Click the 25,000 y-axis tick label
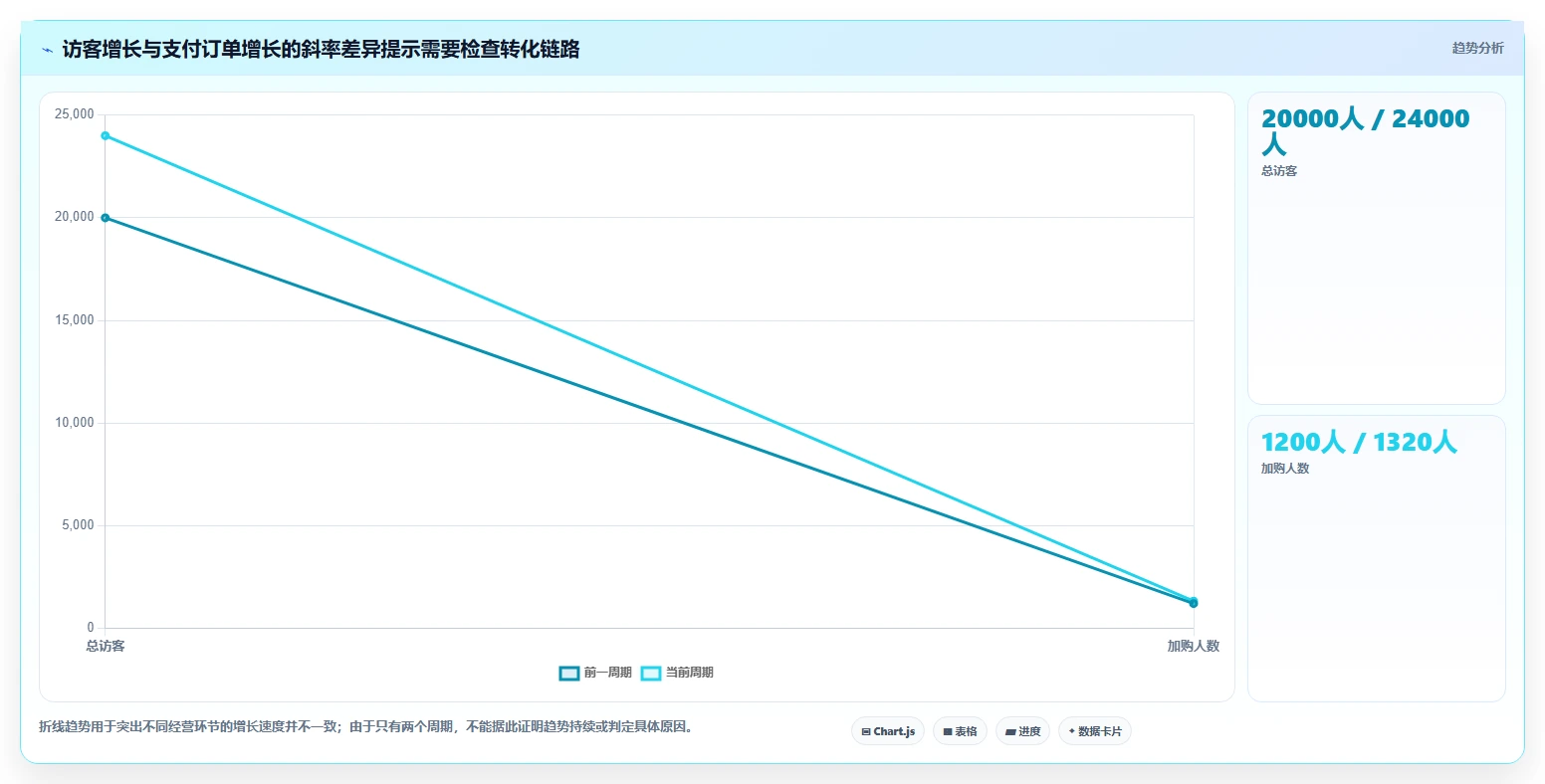Screen dimensions: 1545x784 (x=75, y=114)
